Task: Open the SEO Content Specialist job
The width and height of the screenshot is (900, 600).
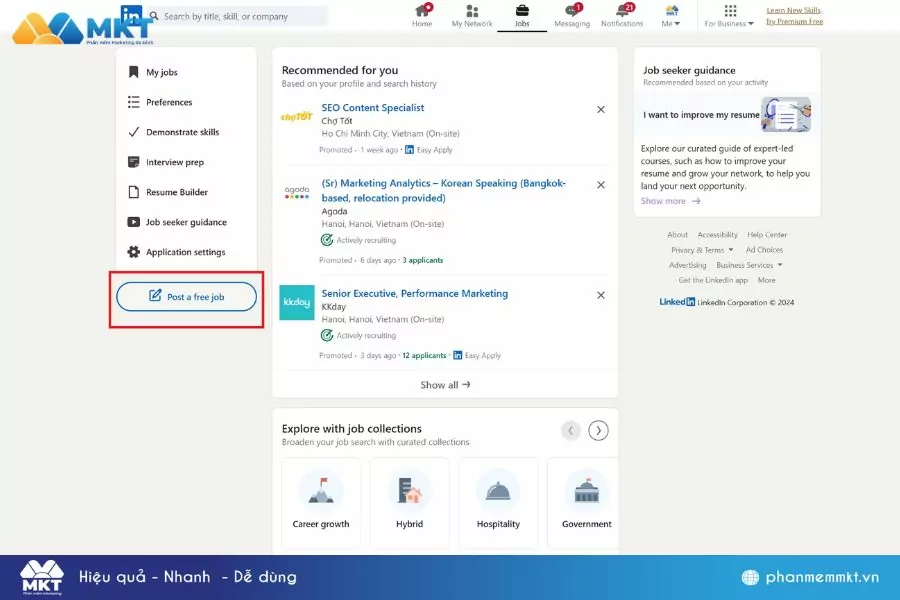Action: coord(373,108)
